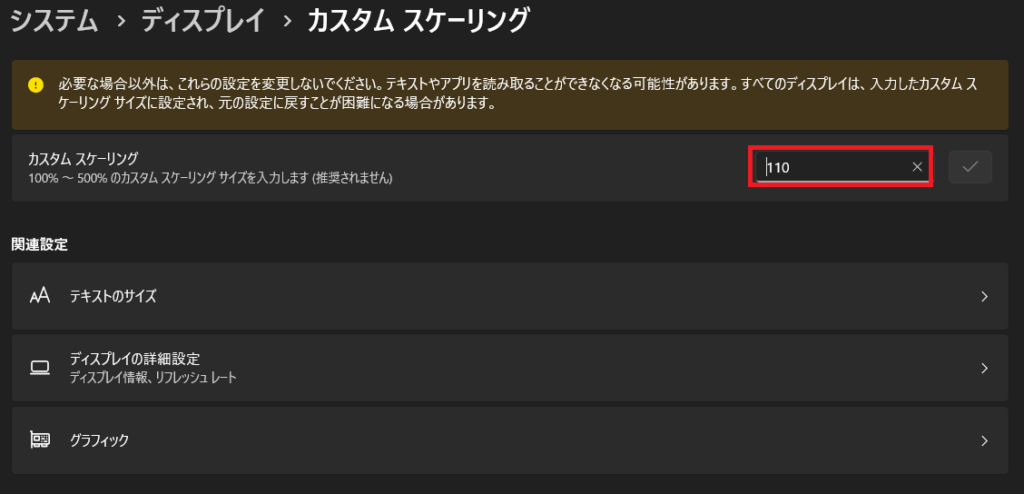
Task: Go back to ディスプレイ in the breadcrumb
Action: coord(203,22)
